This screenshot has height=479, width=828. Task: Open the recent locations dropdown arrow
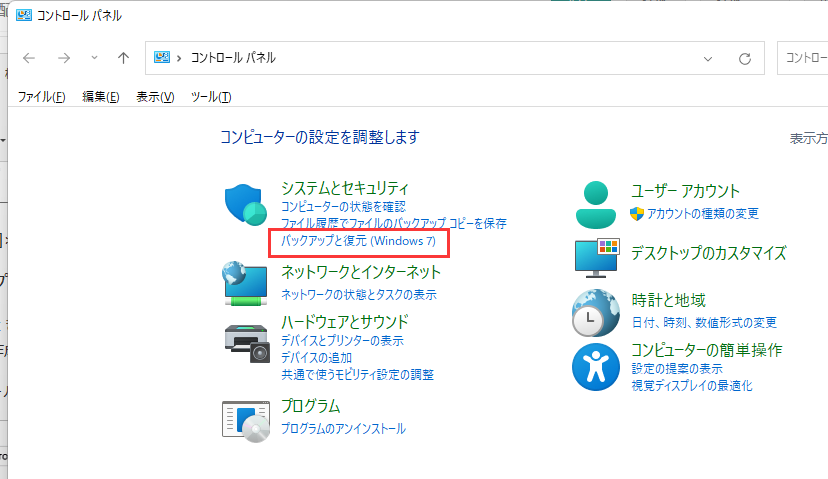[94, 58]
